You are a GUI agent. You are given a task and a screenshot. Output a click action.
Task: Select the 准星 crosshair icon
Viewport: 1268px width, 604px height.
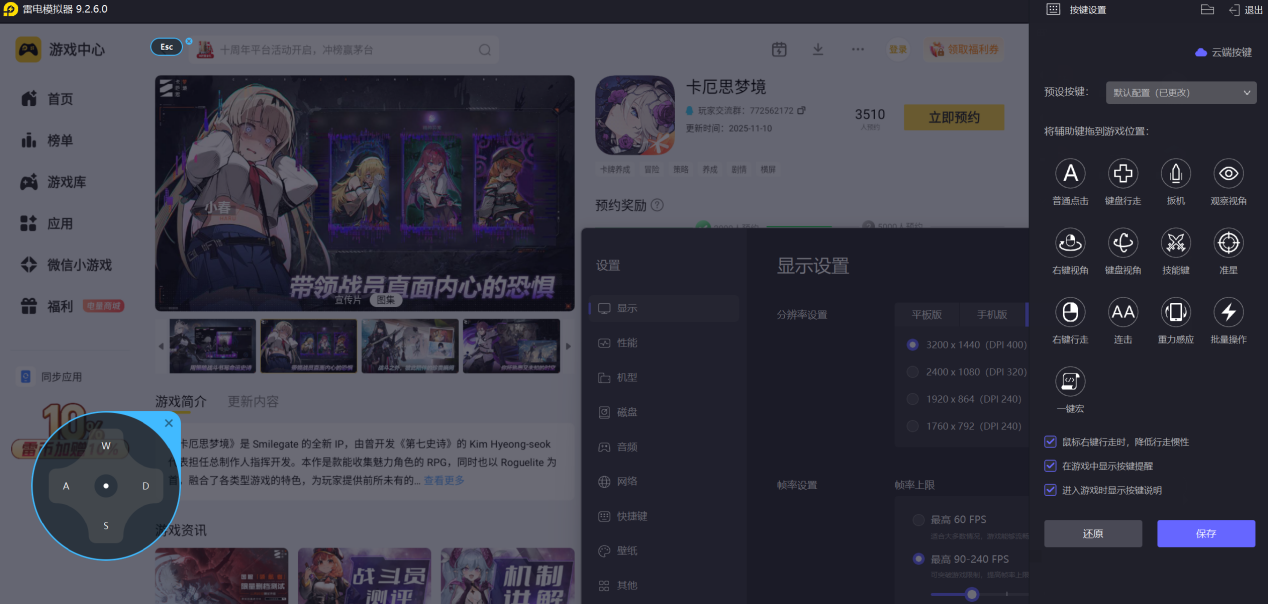(1229, 243)
